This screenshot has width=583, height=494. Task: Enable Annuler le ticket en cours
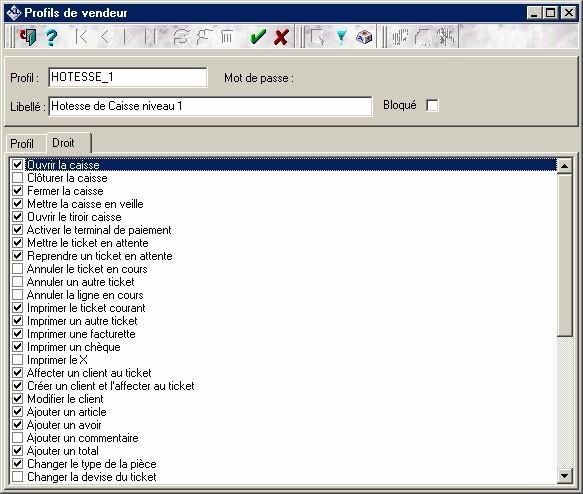[17, 269]
